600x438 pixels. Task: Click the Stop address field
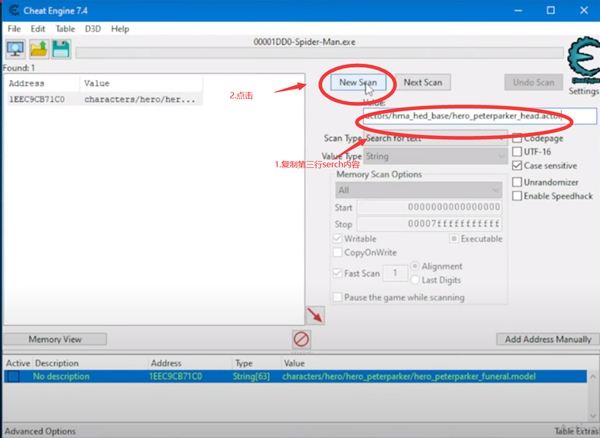pyautogui.click(x=429, y=224)
